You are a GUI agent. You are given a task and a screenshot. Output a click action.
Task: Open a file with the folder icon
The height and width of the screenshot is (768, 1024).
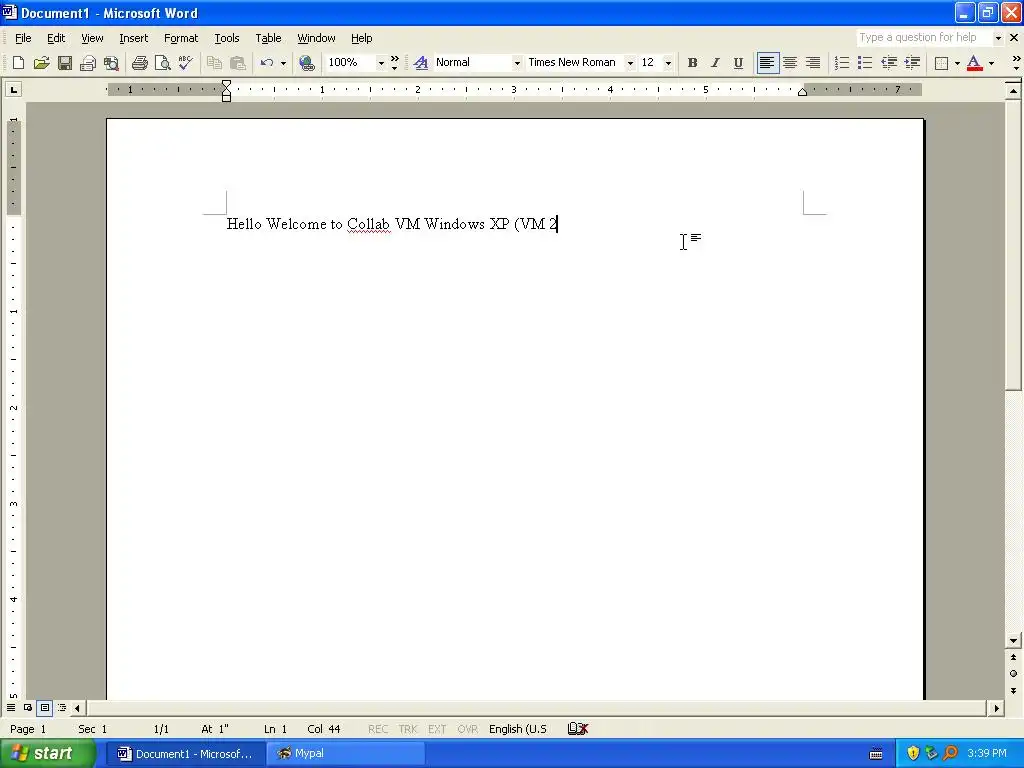[x=42, y=63]
